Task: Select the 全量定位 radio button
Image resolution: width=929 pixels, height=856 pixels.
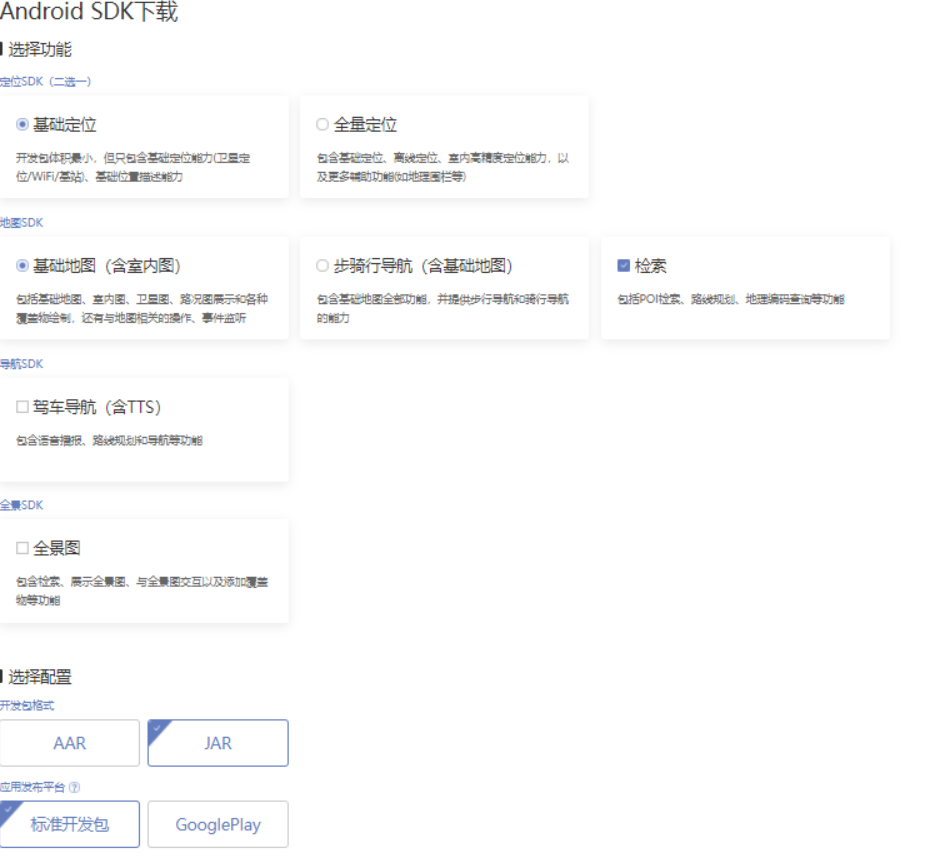Action: coord(322,124)
